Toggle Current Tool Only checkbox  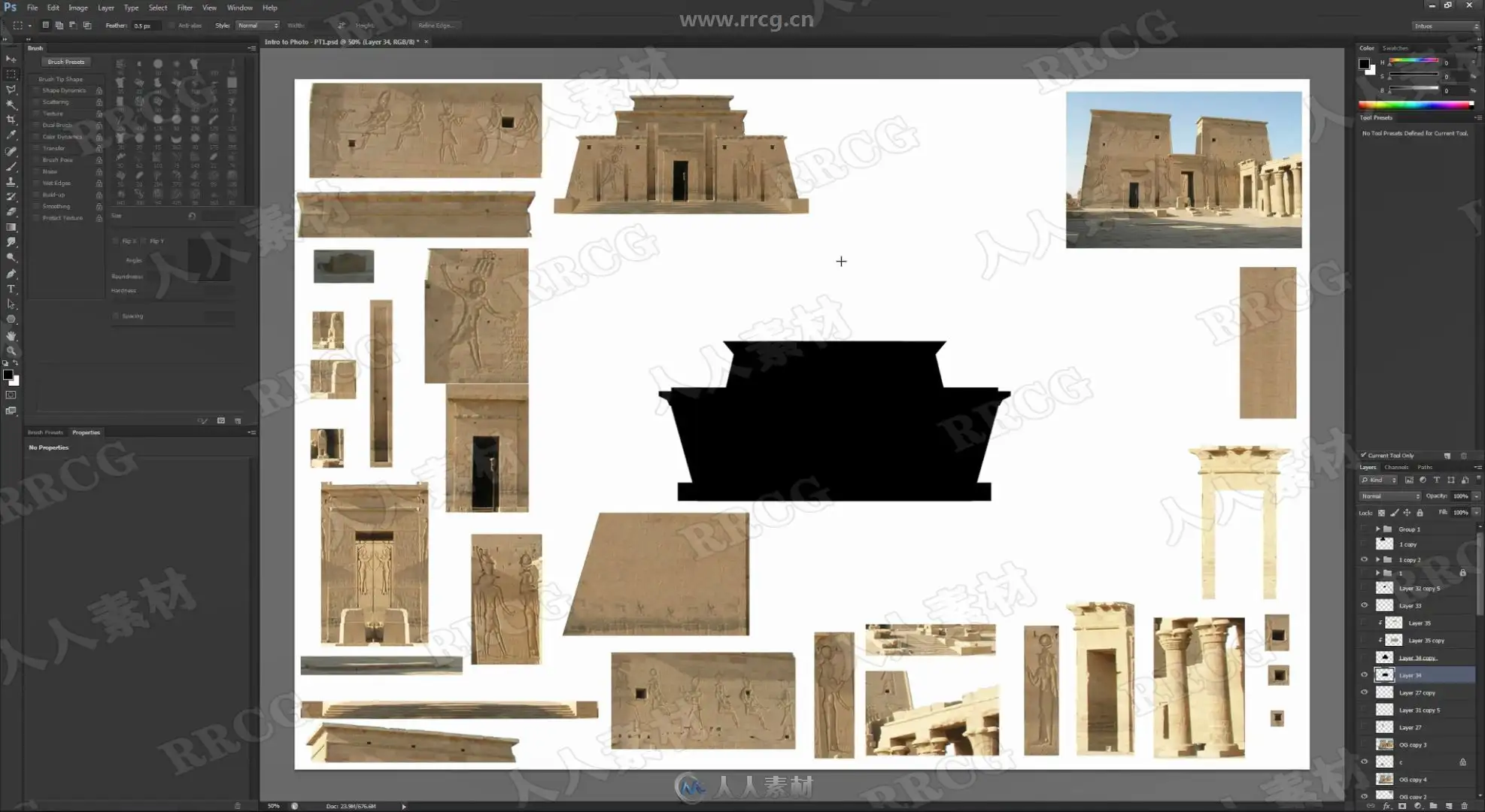[1363, 455]
